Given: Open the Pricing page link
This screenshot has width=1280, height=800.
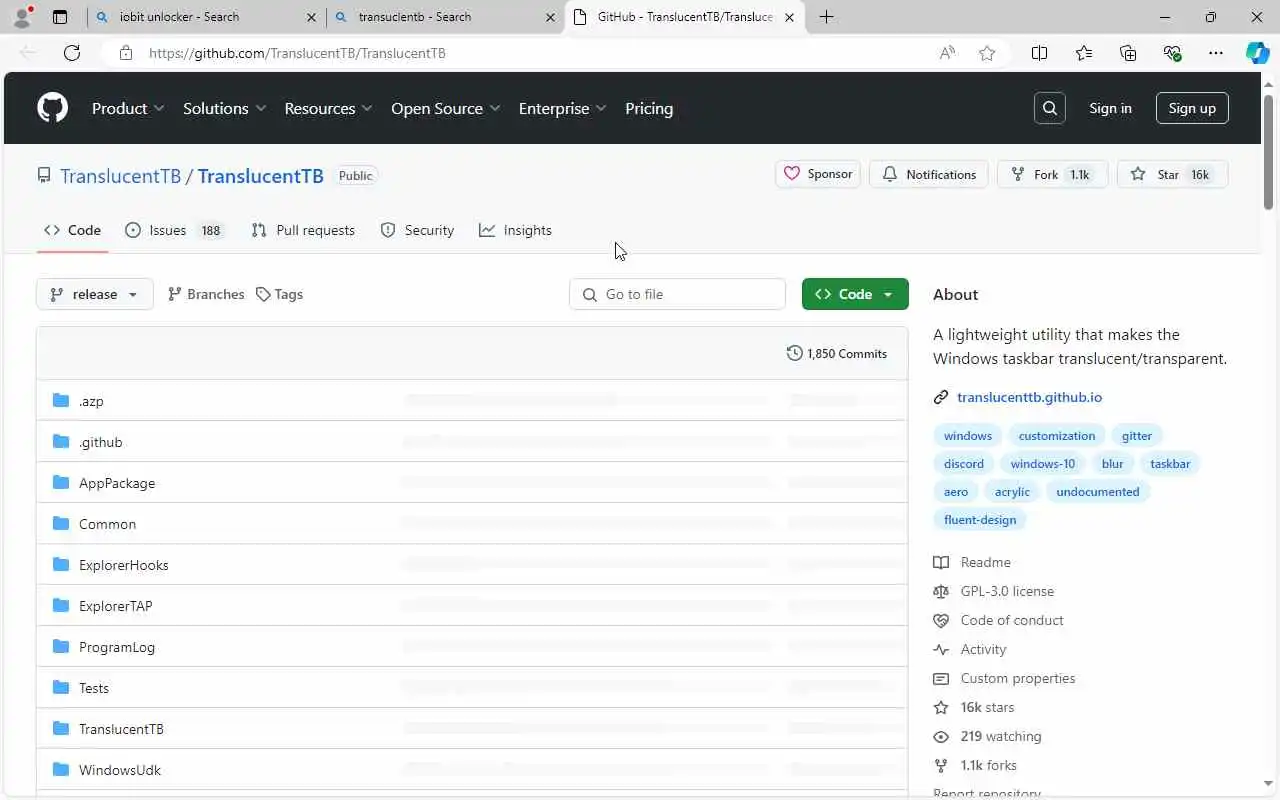Looking at the screenshot, I should 649,108.
